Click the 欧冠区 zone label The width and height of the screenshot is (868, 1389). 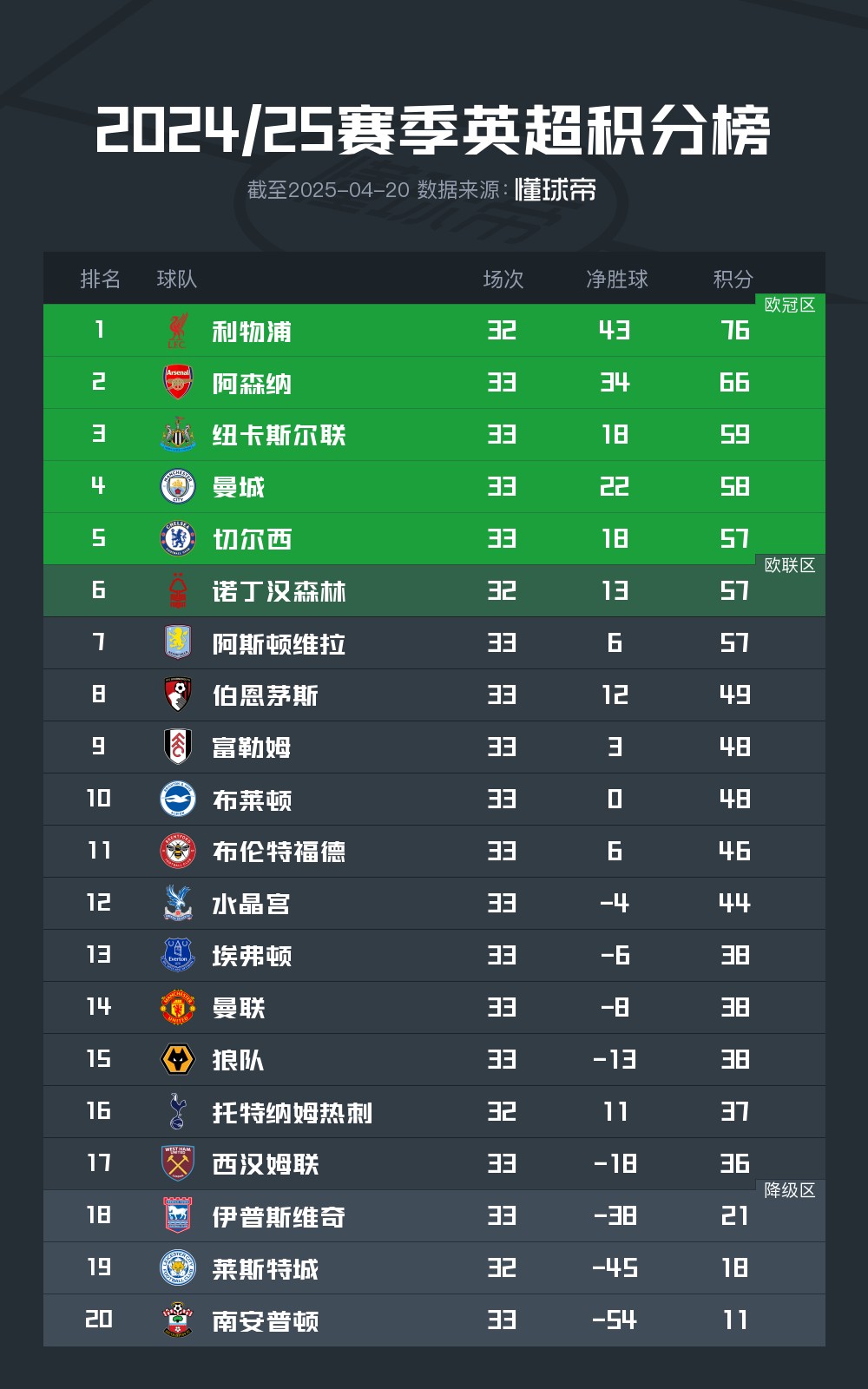(790, 305)
